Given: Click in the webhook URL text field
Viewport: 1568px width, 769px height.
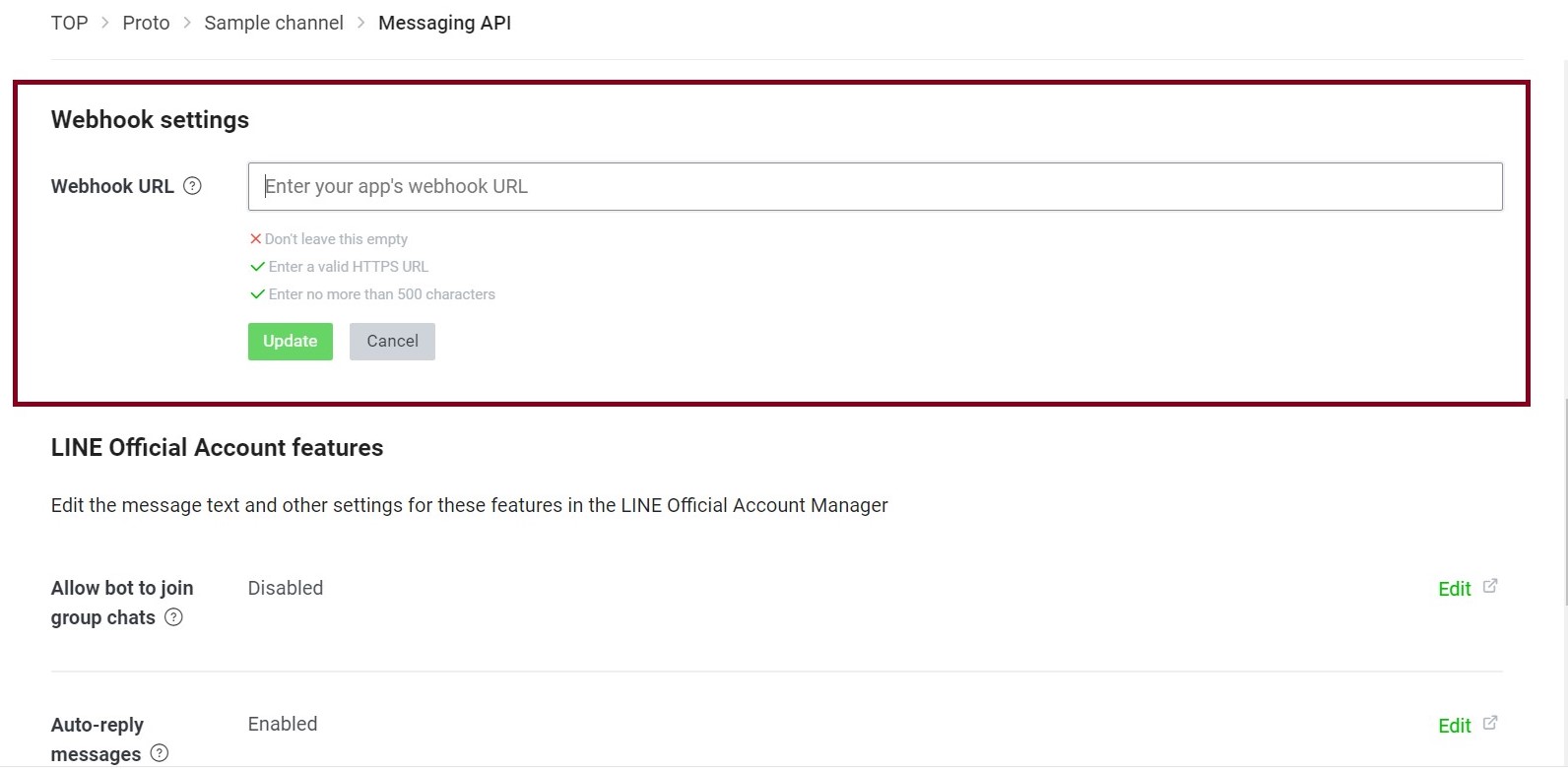Looking at the screenshot, I should (x=875, y=186).
